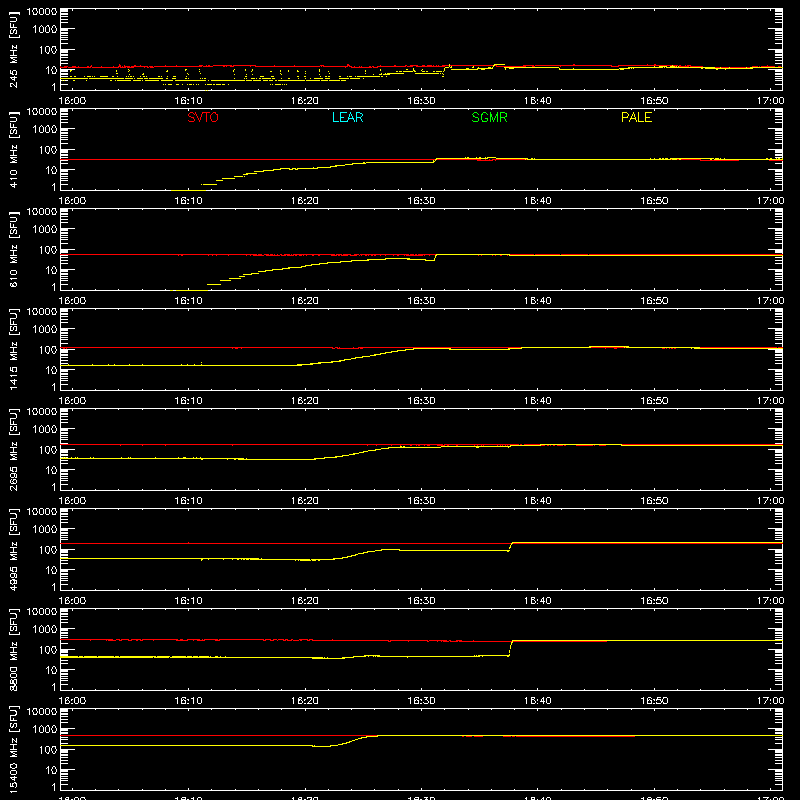Click 16:20 tick under the 8800 MHz panel
Image resolution: width=800 pixels, height=800 pixels.
[x=305, y=701]
